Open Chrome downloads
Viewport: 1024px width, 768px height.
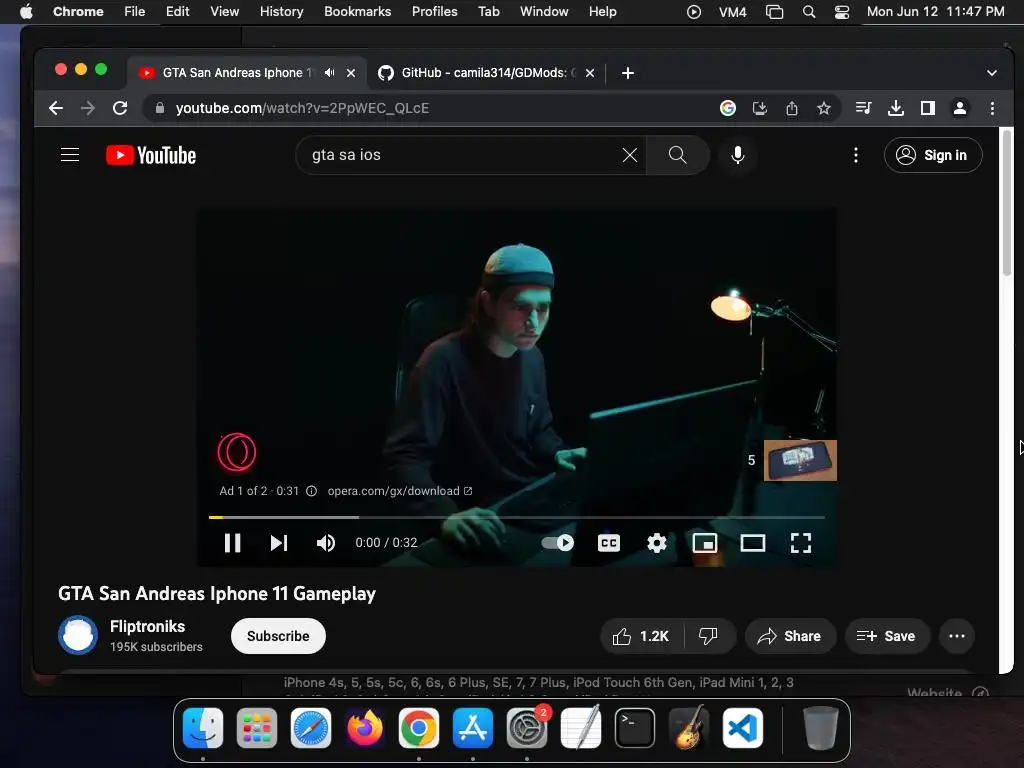click(x=896, y=108)
